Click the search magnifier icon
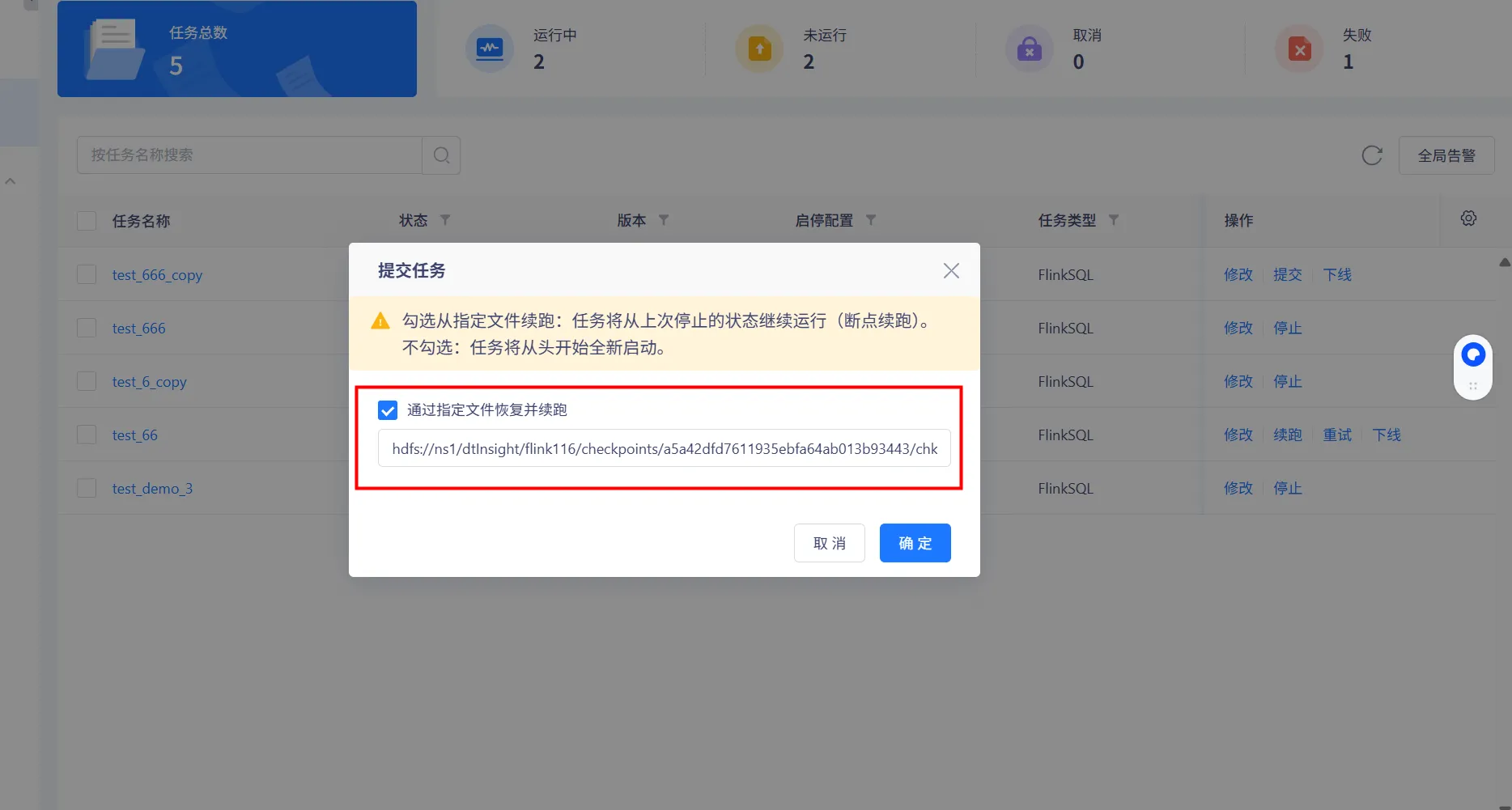Screen dimensions: 1512x810 tap(441, 155)
